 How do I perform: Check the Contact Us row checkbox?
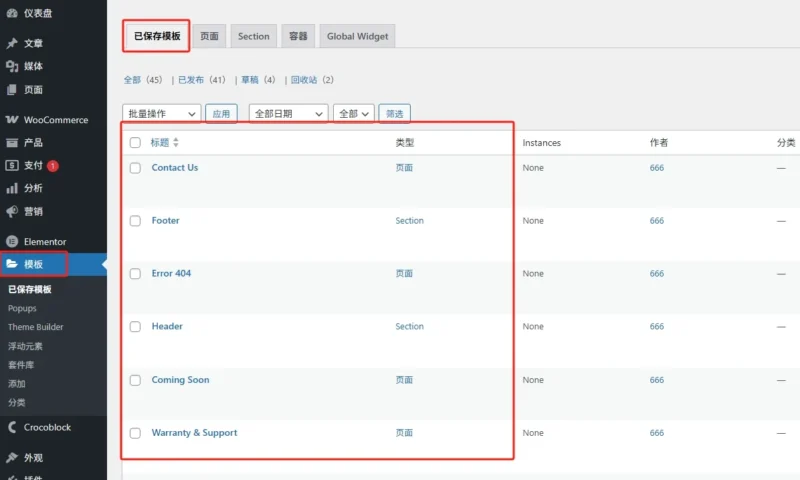135,168
